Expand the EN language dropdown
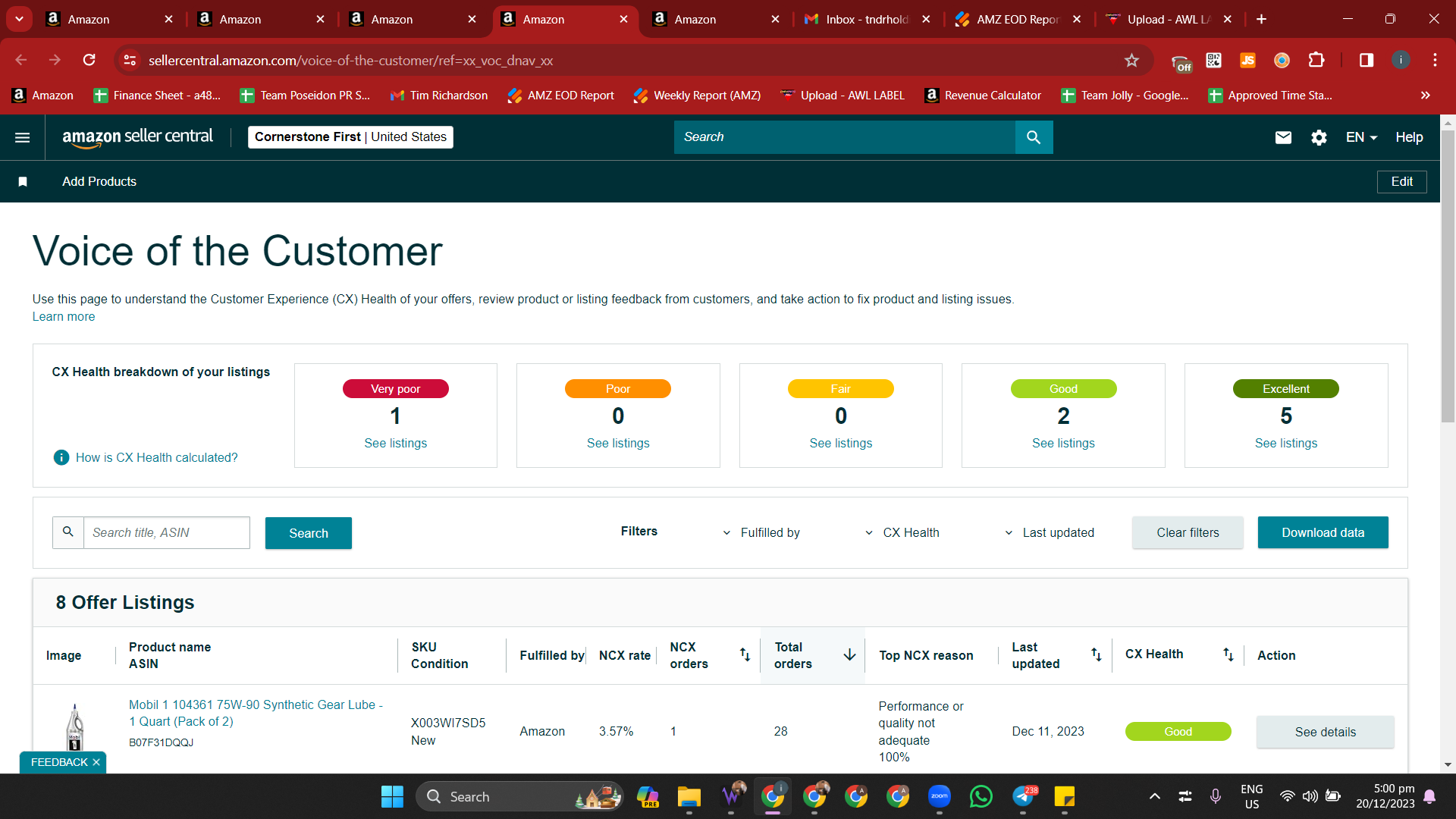 pos(1361,137)
